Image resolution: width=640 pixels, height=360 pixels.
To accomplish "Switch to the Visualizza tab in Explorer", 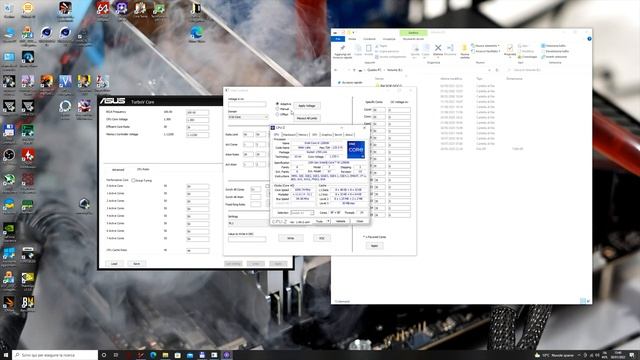I will pos(389,39).
